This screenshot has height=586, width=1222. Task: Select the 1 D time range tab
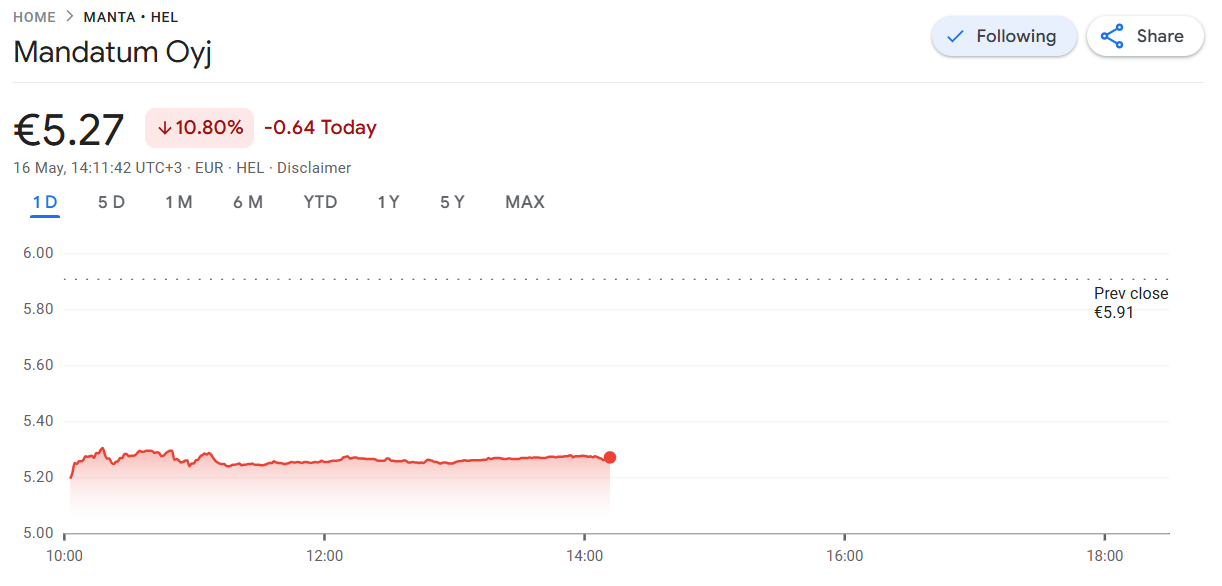45,202
